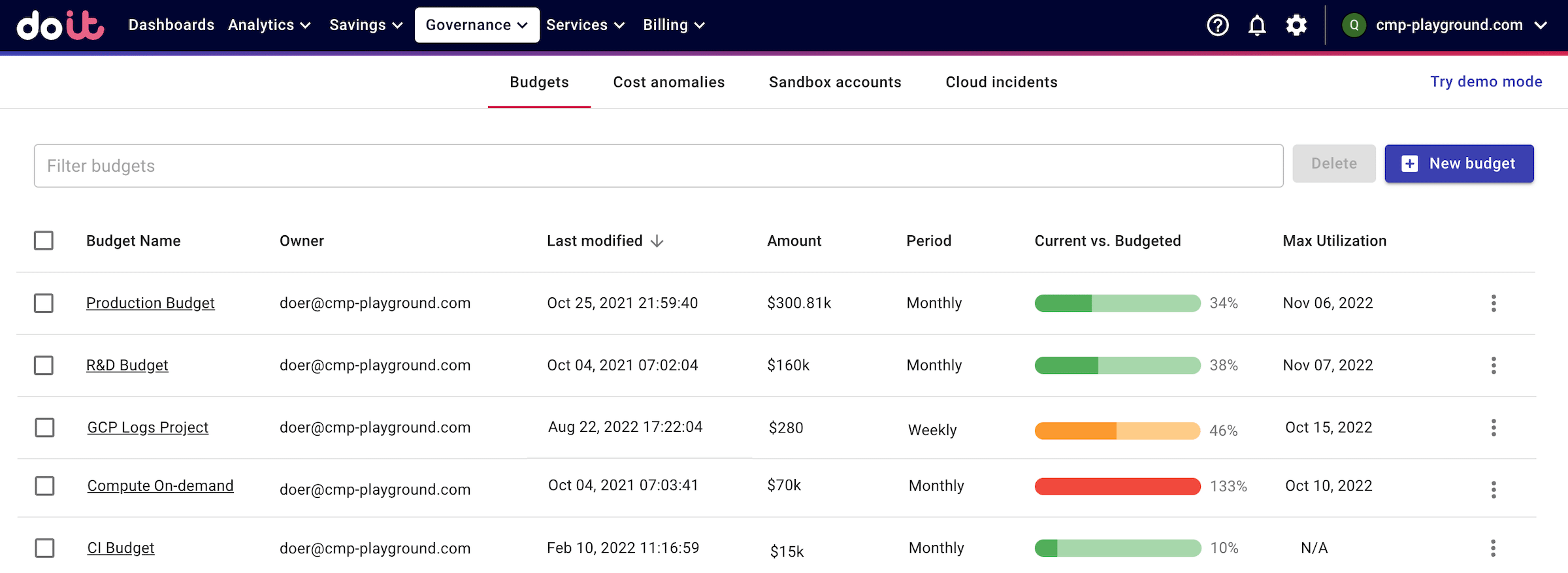Expand the Analytics menu
This screenshot has height=573, width=1568.
[x=269, y=25]
